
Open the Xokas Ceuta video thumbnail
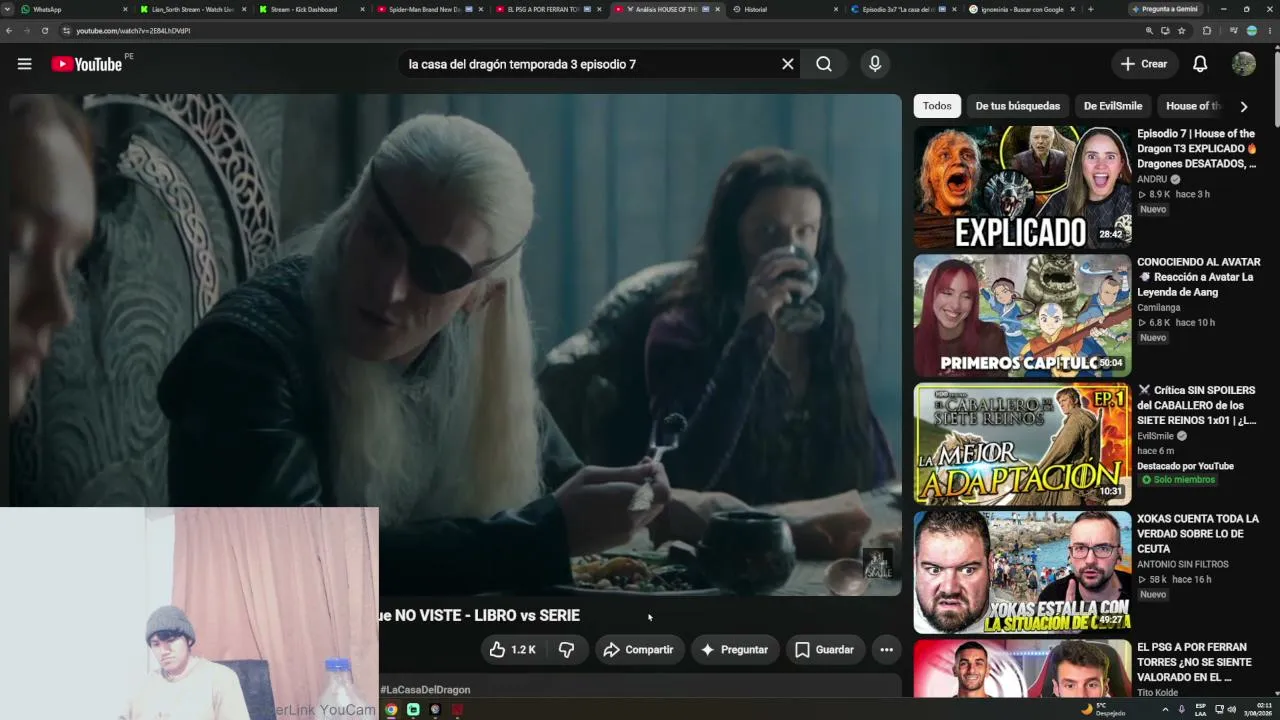[x=1022, y=572]
